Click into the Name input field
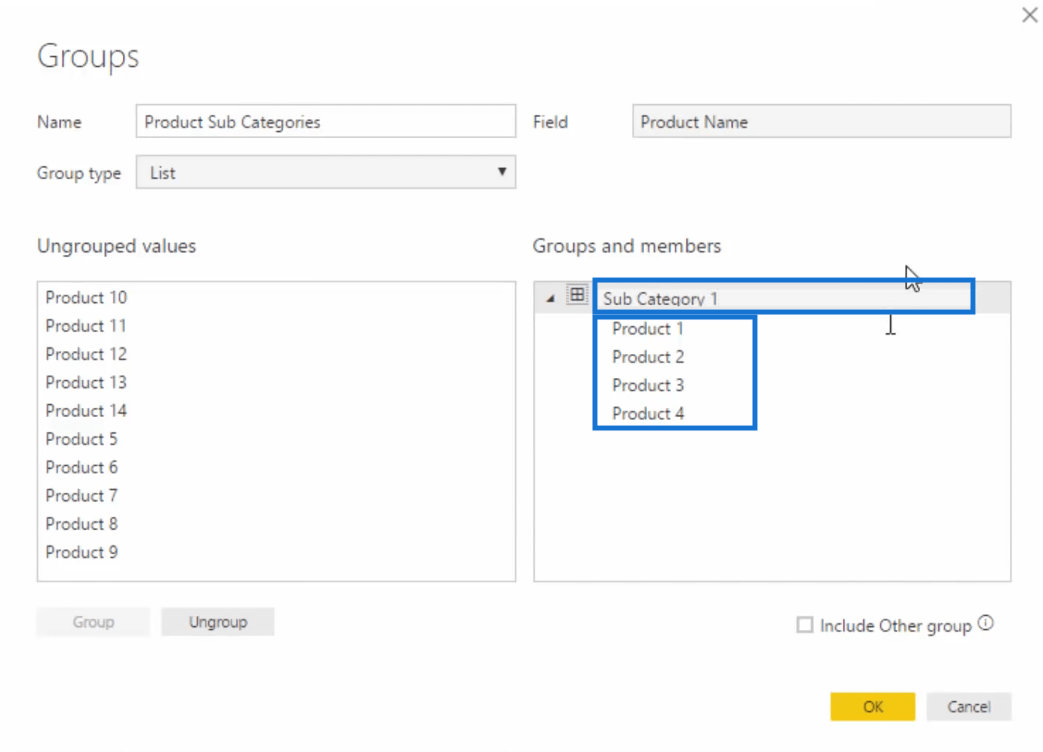 coord(326,122)
